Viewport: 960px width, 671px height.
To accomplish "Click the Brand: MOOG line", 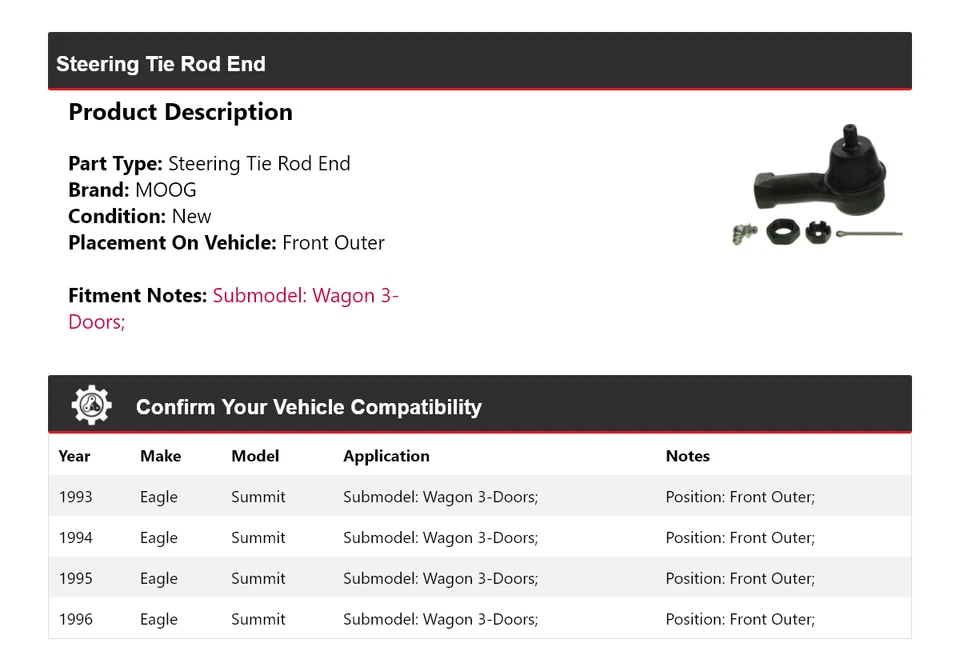I will (132, 190).
